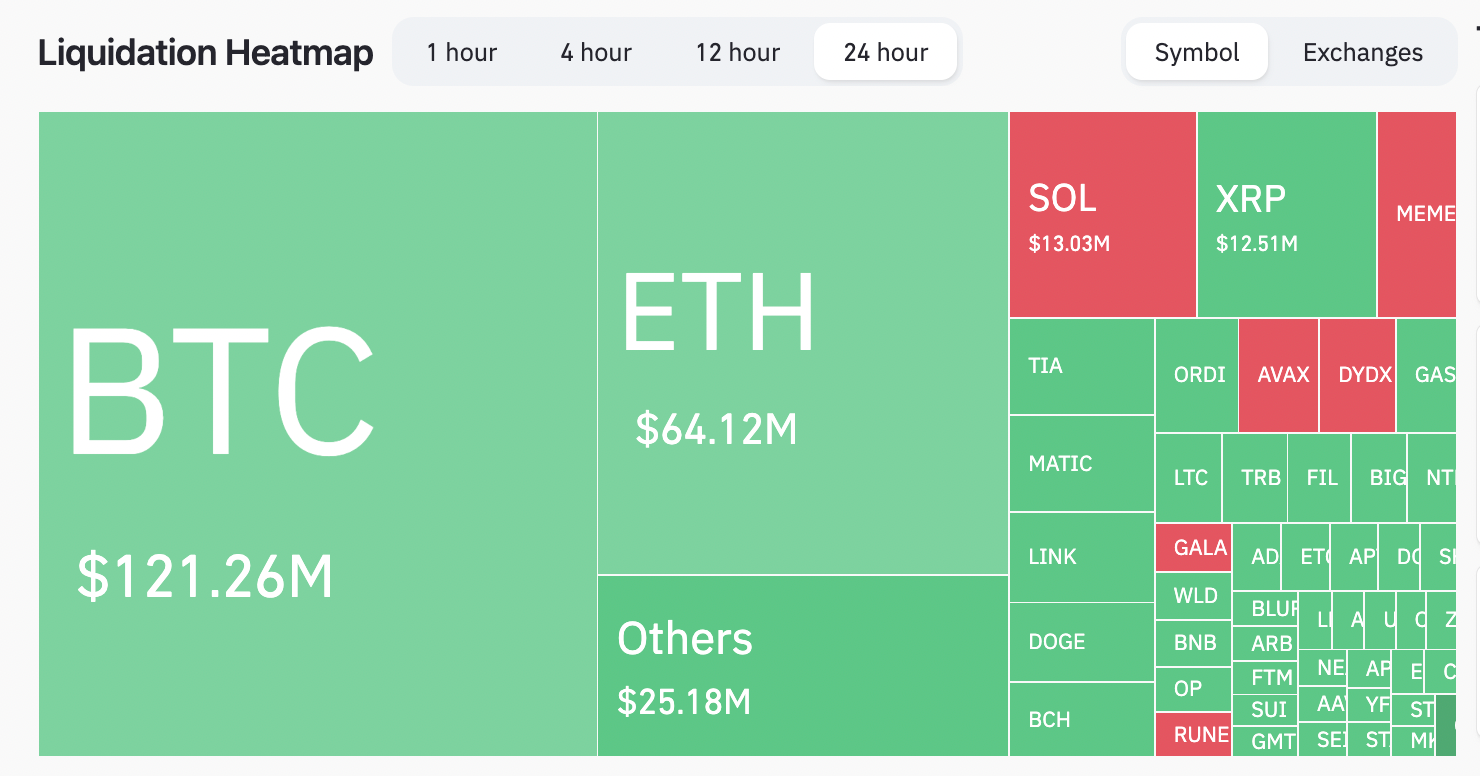
Task: Open the DOGE heatmap tile
Action: (1082, 642)
